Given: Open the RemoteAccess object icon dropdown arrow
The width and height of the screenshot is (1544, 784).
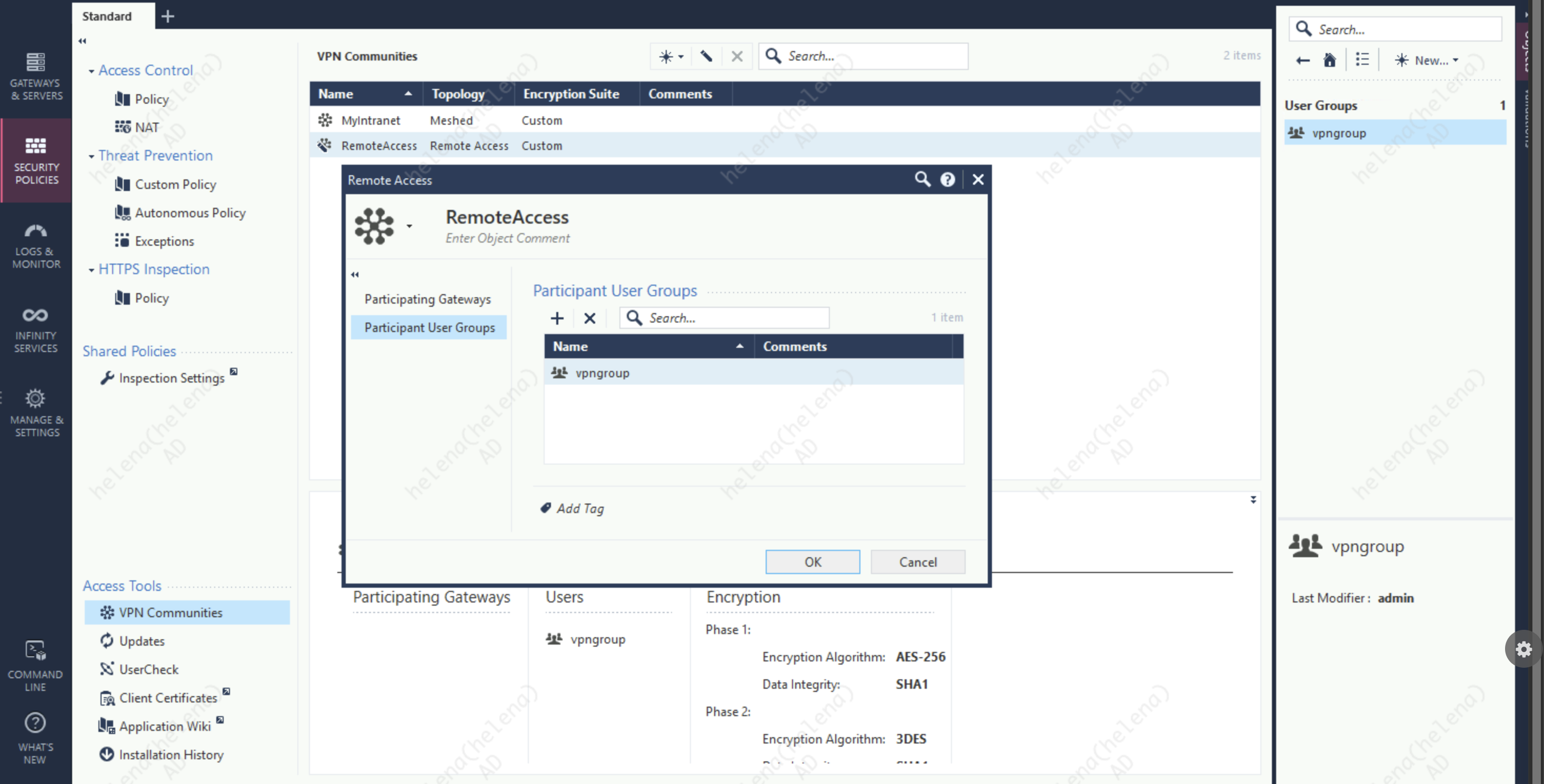Looking at the screenshot, I should tap(409, 226).
